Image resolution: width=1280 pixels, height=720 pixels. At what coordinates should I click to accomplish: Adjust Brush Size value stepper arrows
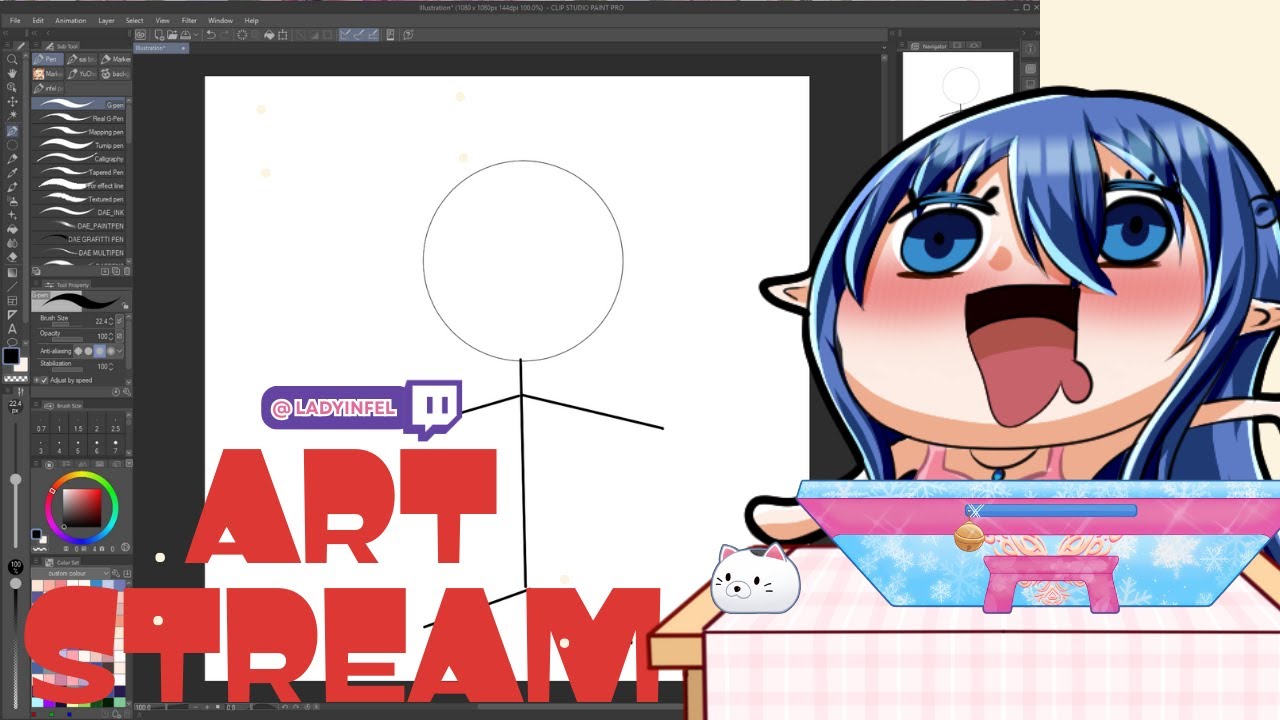111,322
